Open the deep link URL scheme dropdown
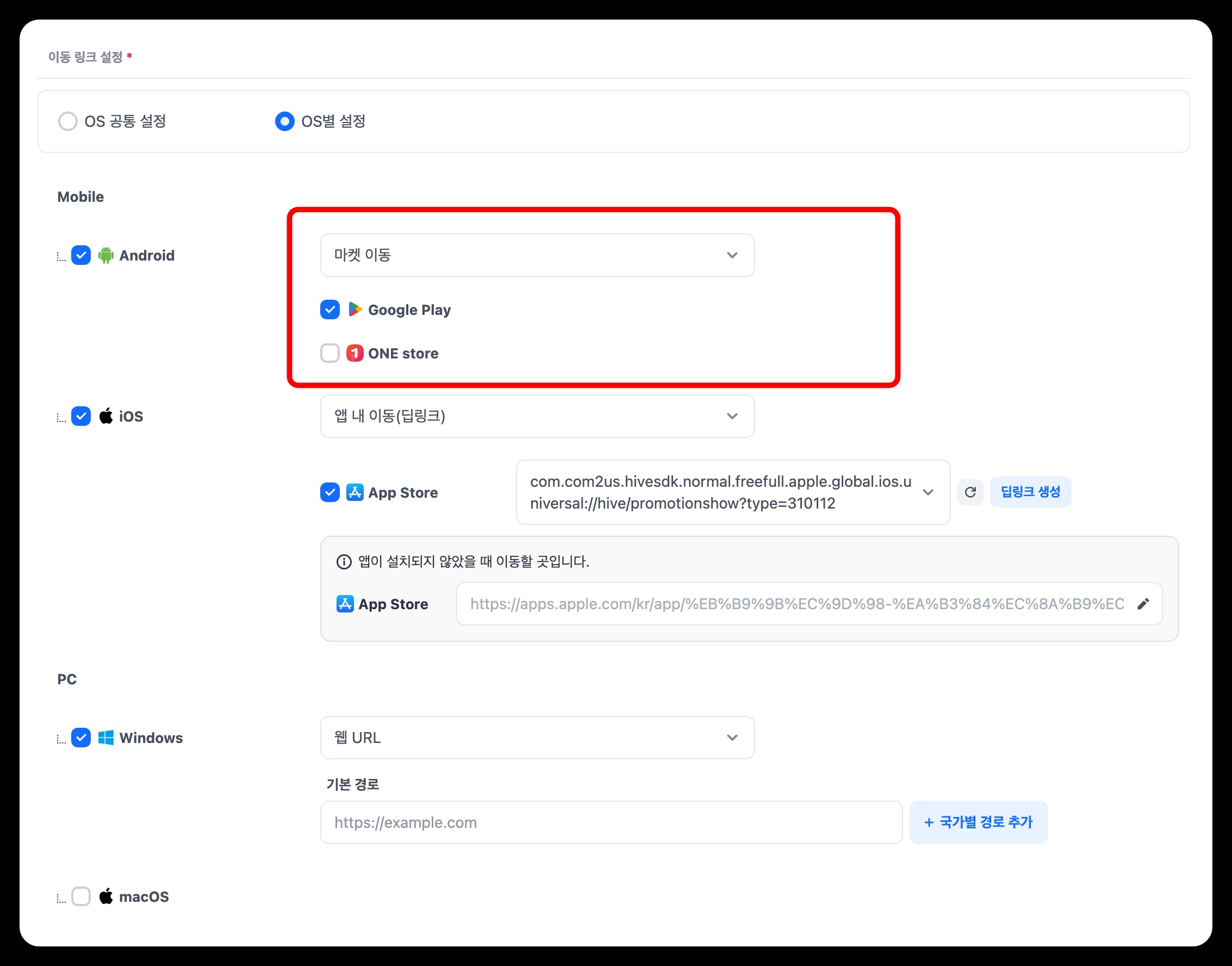This screenshot has width=1232, height=966. click(x=732, y=492)
